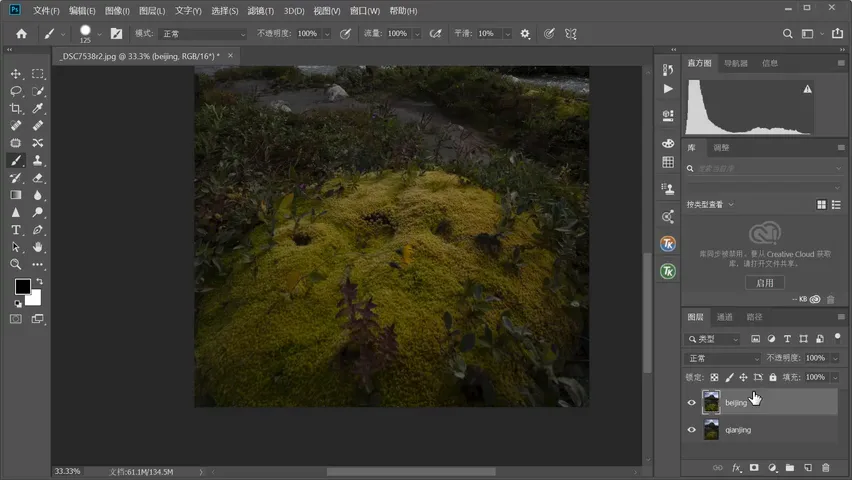Toggle pressure for opacity icon
Screen dimensions: 852x480
coord(345,34)
